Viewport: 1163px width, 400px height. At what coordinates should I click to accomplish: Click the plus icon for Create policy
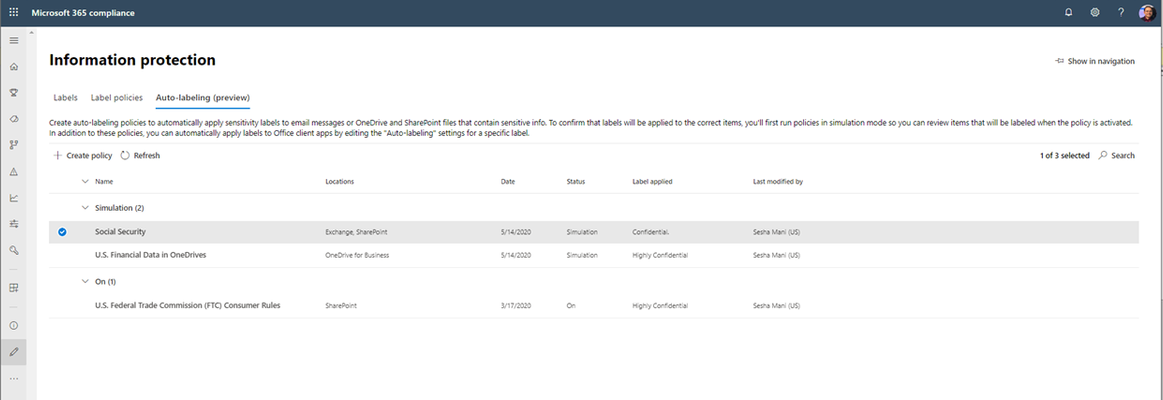click(58, 156)
